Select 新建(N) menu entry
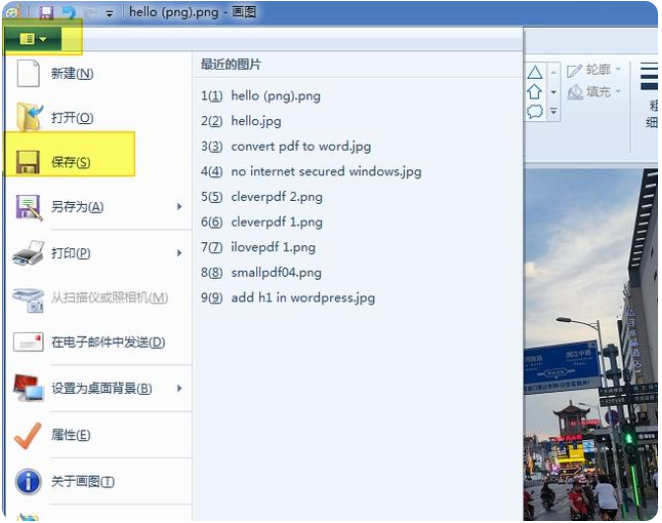This screenshot has height=523, width=662. tap(97, 73)
